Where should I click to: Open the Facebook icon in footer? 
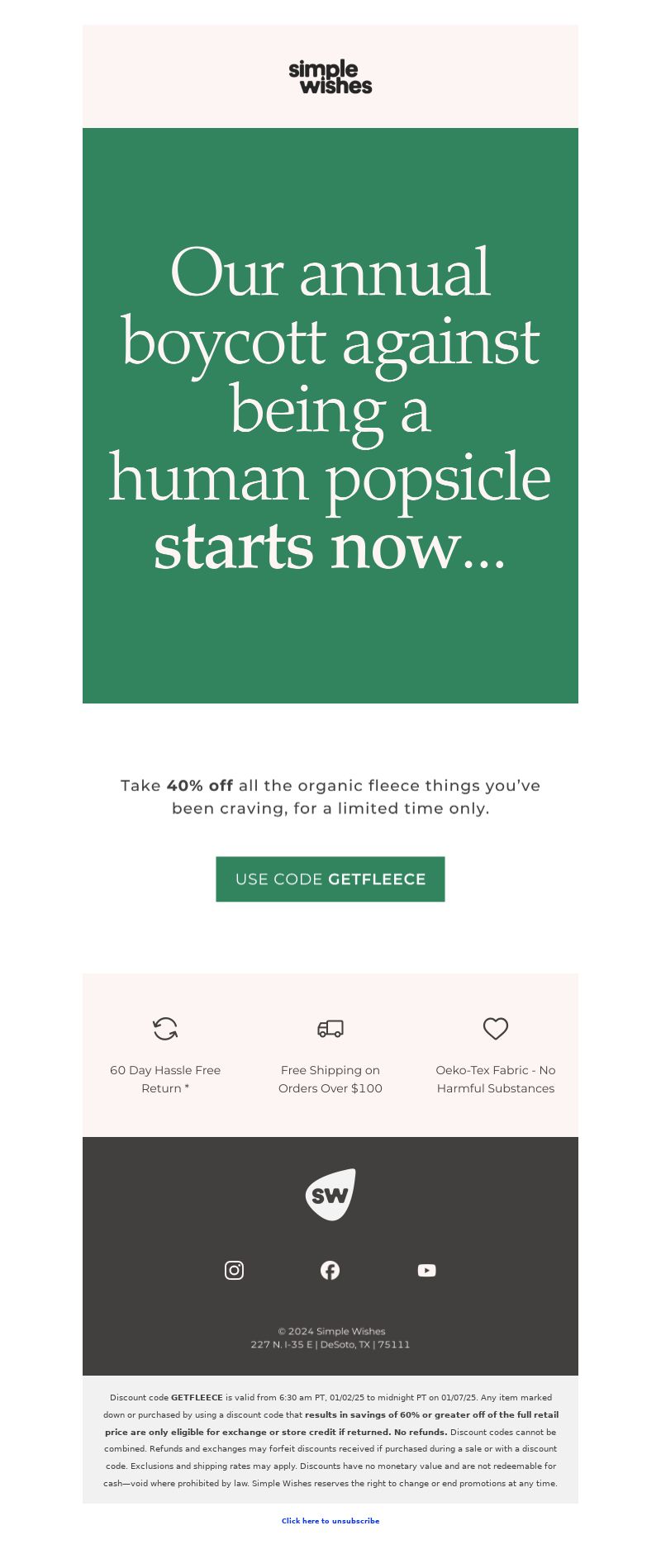(x=330, y=1270)
